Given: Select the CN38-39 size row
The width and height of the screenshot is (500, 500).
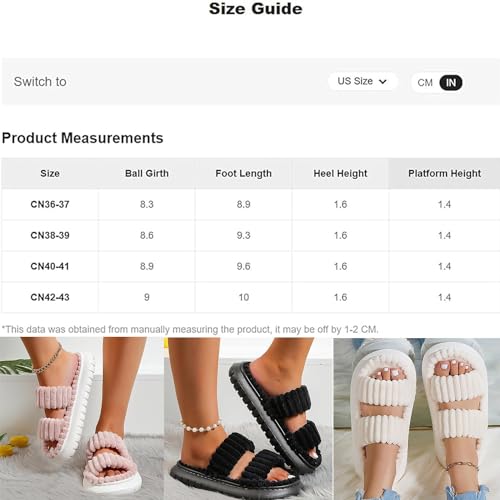Looking at the screenshot, I should tap(251, 235).
